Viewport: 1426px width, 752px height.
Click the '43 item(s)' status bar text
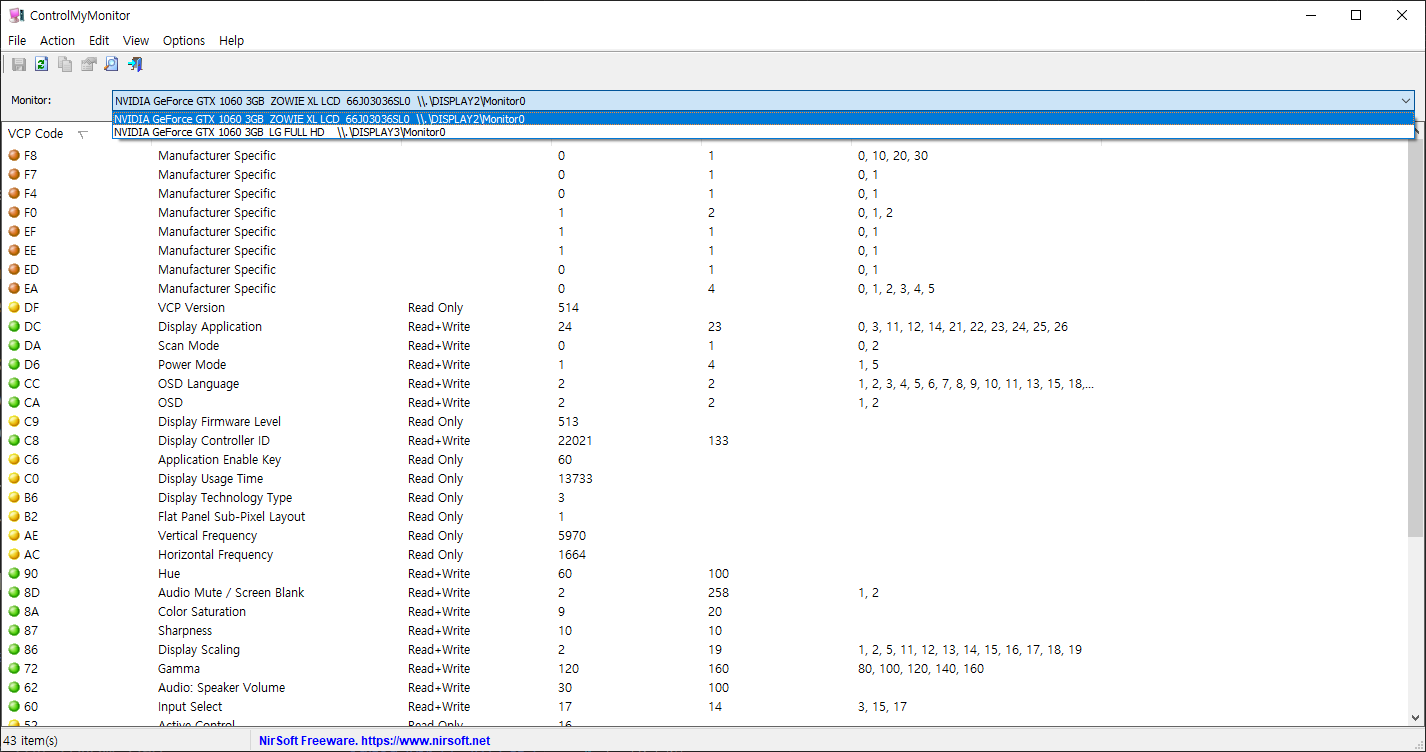[33, 741]
